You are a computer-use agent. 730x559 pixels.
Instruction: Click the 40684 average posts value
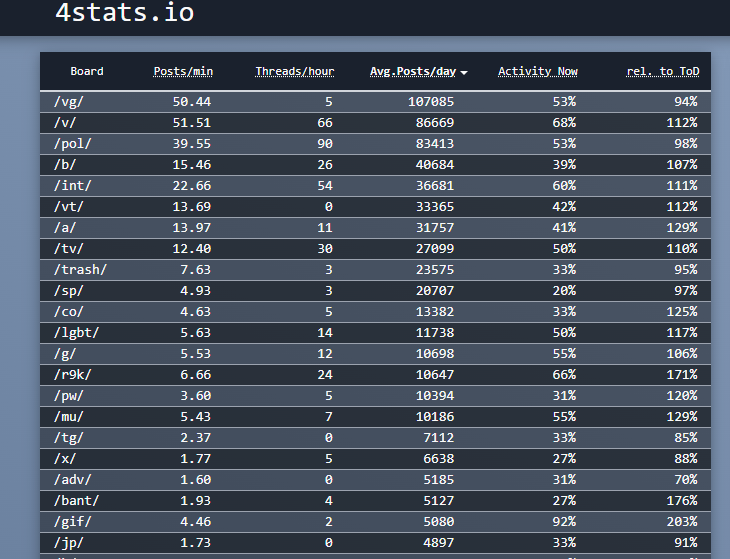click(434, 164)
